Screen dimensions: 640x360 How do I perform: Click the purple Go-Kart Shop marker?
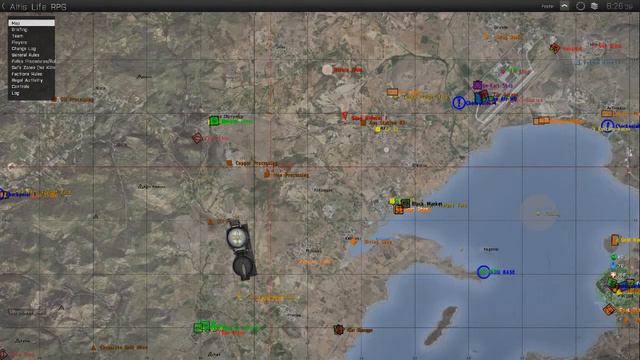[x=477, y=85]
